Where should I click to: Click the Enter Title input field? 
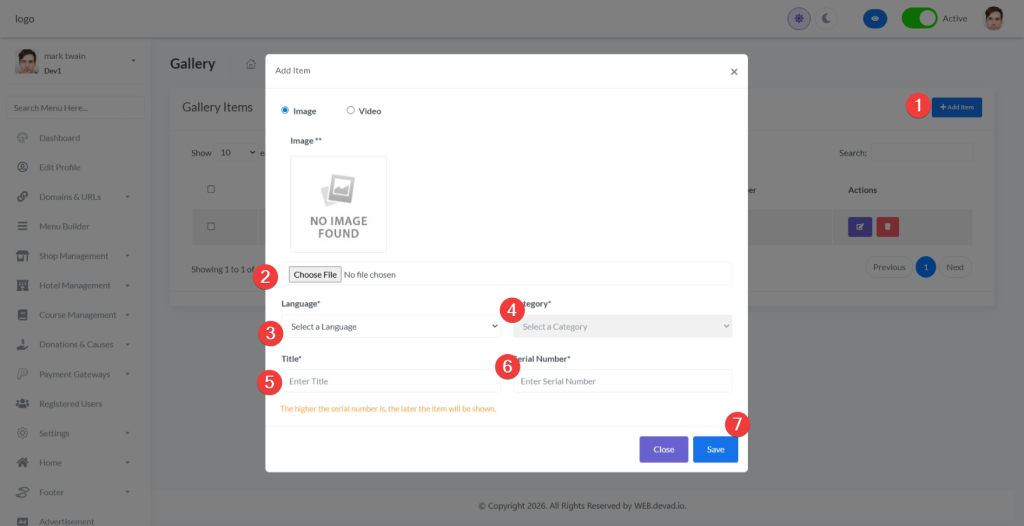tap(390, 381)
